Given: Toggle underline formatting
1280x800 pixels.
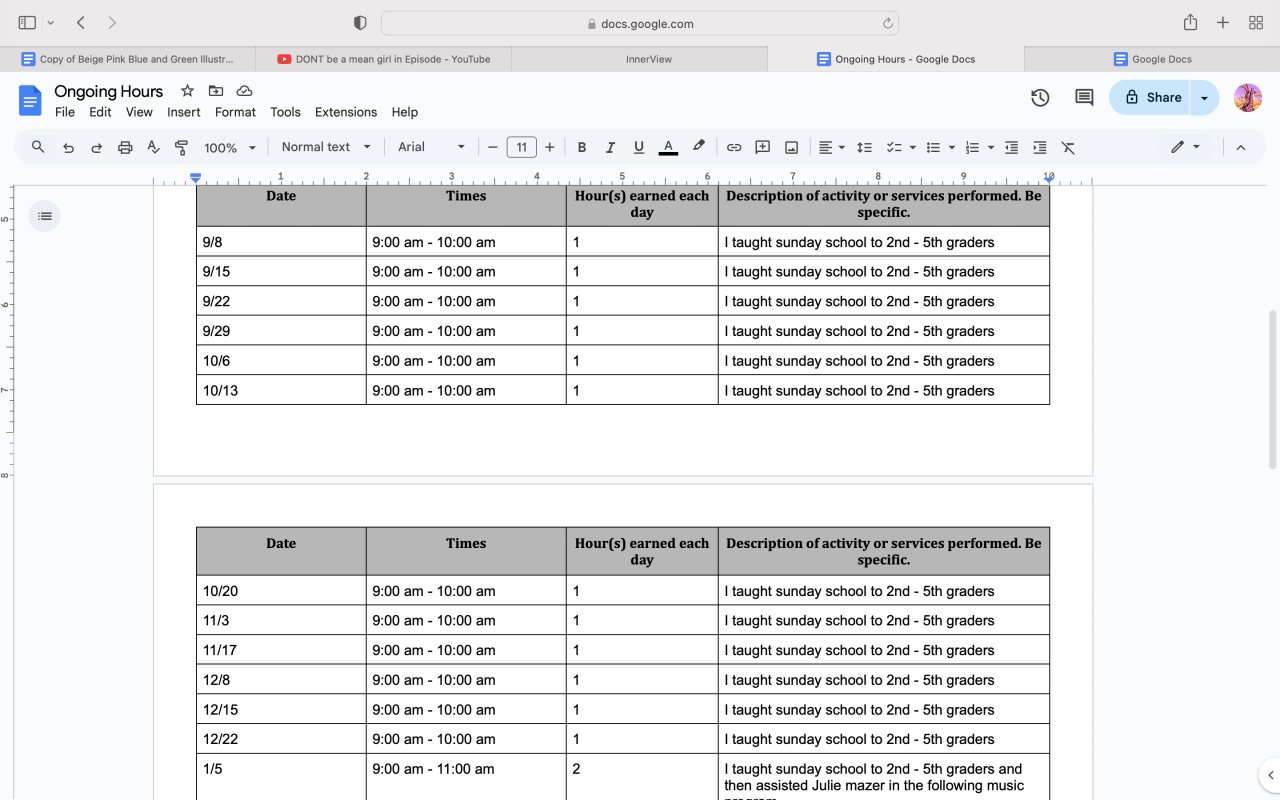Looking at the screenshot, I should (639, 147).
